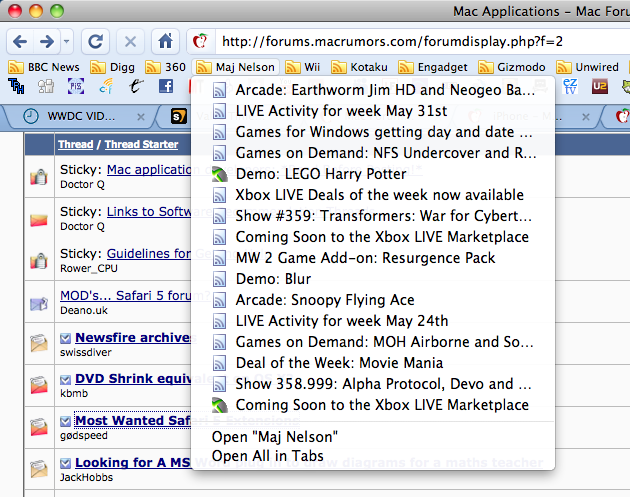Open the Wii feed bookmark folder

click(303, 67)
